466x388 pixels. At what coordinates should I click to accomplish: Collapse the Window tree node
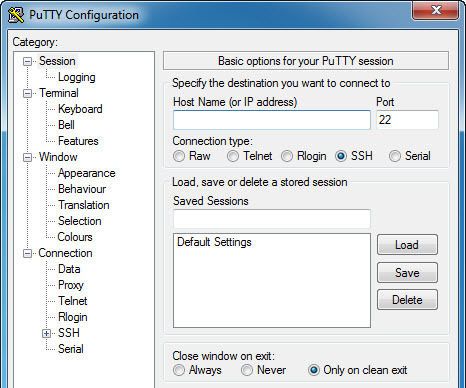click(27, 157)
